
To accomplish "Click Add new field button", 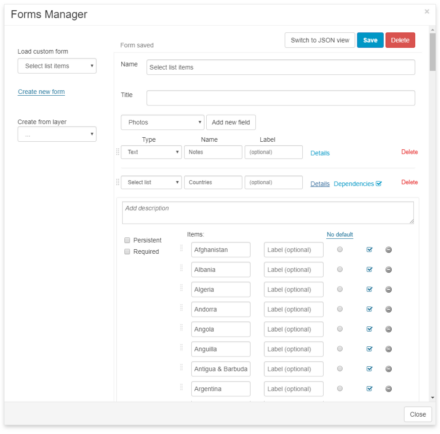I will click(x=231, y=122).
